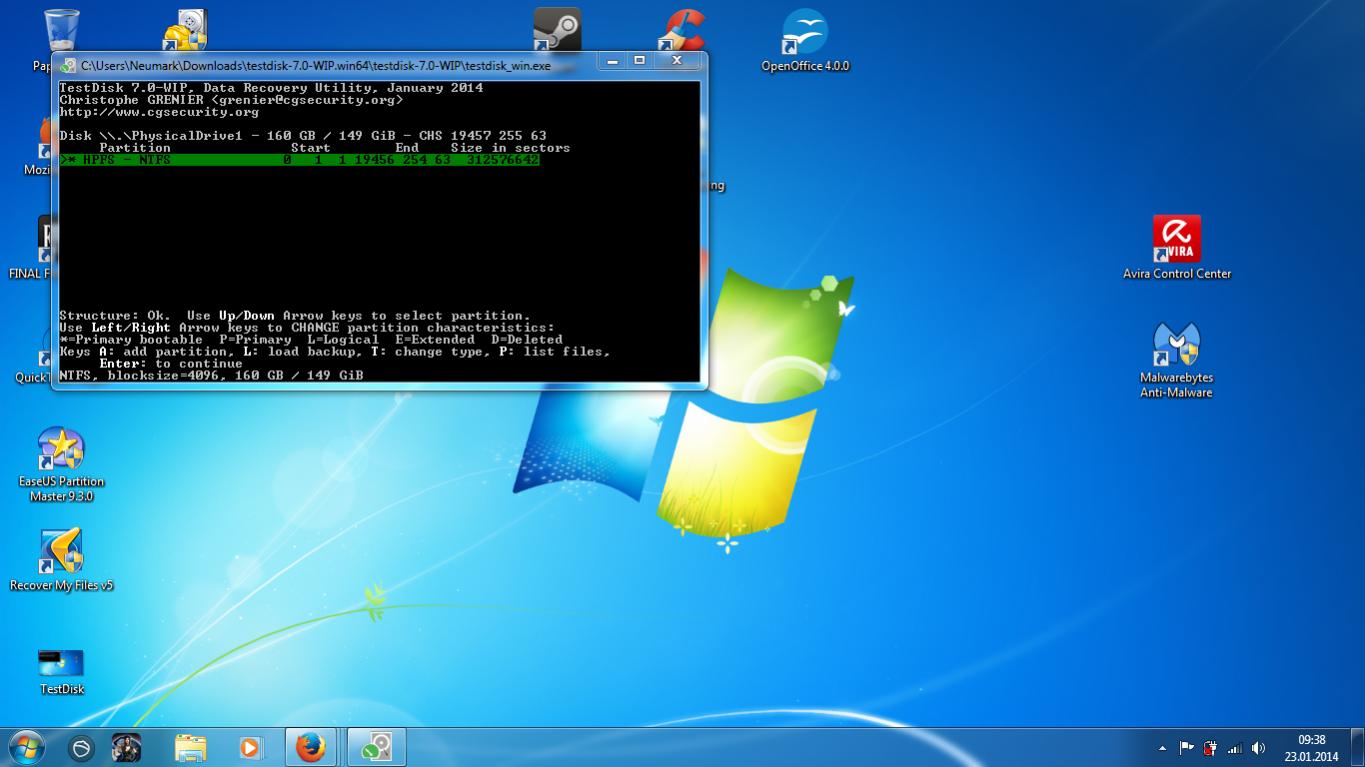
Task: Click the Show desktop button
Action: coord(1357,748)
